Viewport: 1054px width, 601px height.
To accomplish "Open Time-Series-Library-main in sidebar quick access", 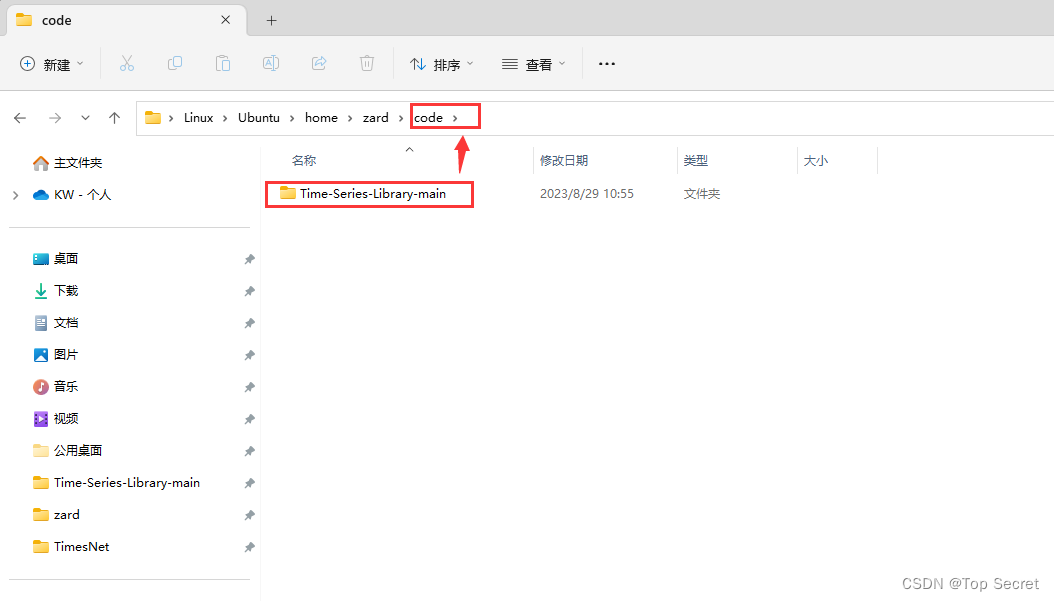I will 116,483.
